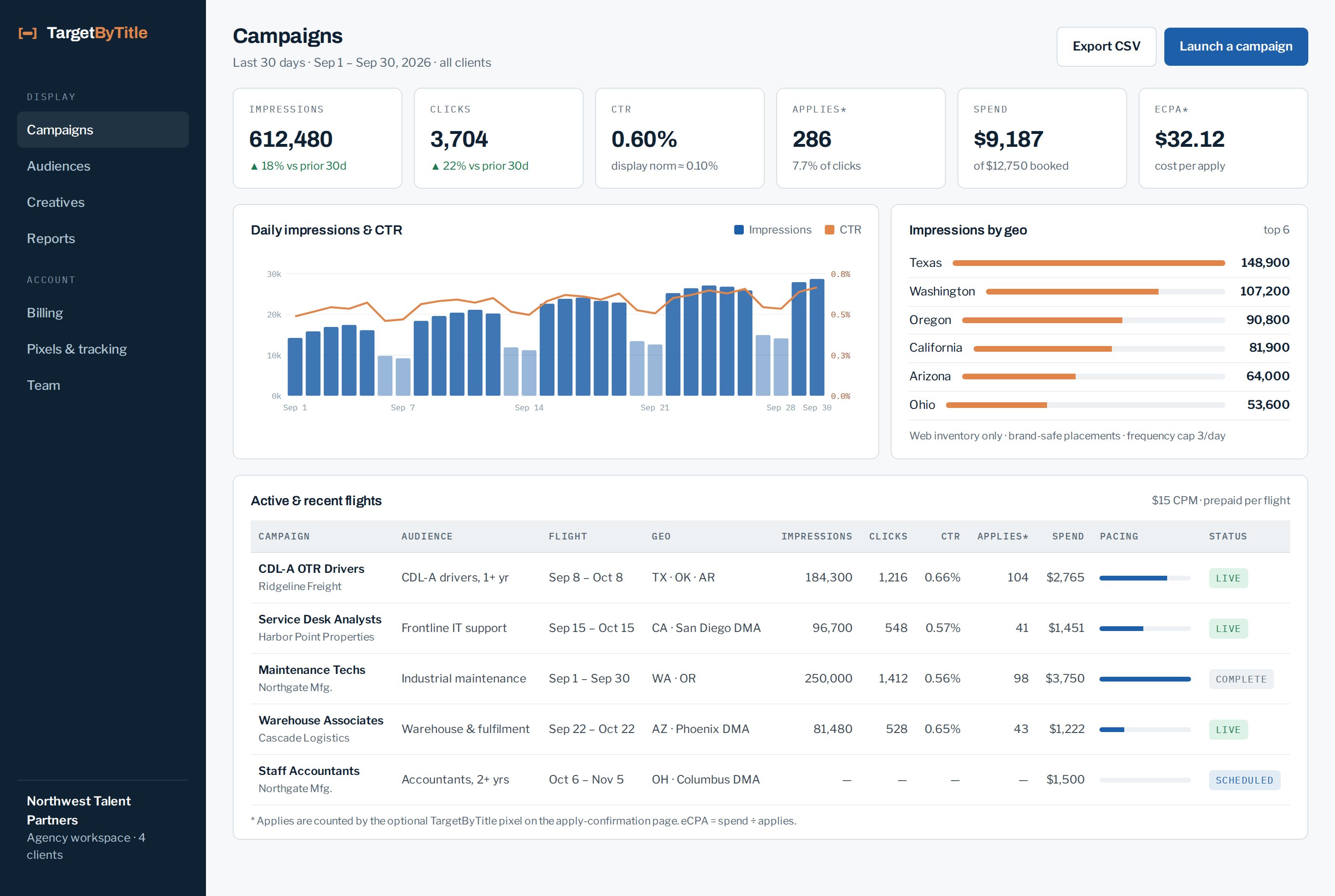Viewport: 1335px width, 896px height.
Task: Click 'Sep 15 – Oct 15' flight date cell
Action: [592, 628]
